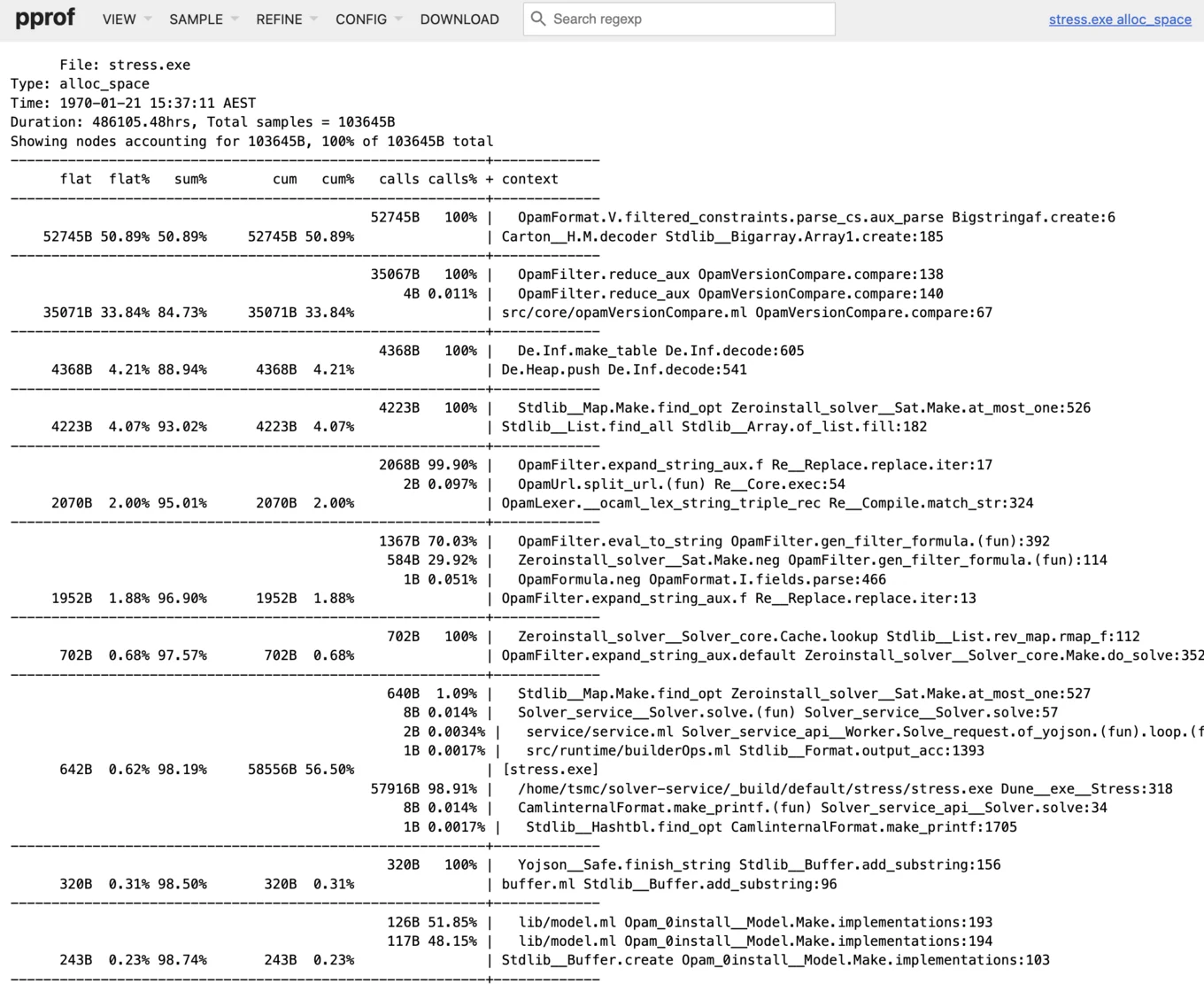The height and width of the screenshot is (984, 1204).
Task: Click the flat column header
Action: coord(76,179)
